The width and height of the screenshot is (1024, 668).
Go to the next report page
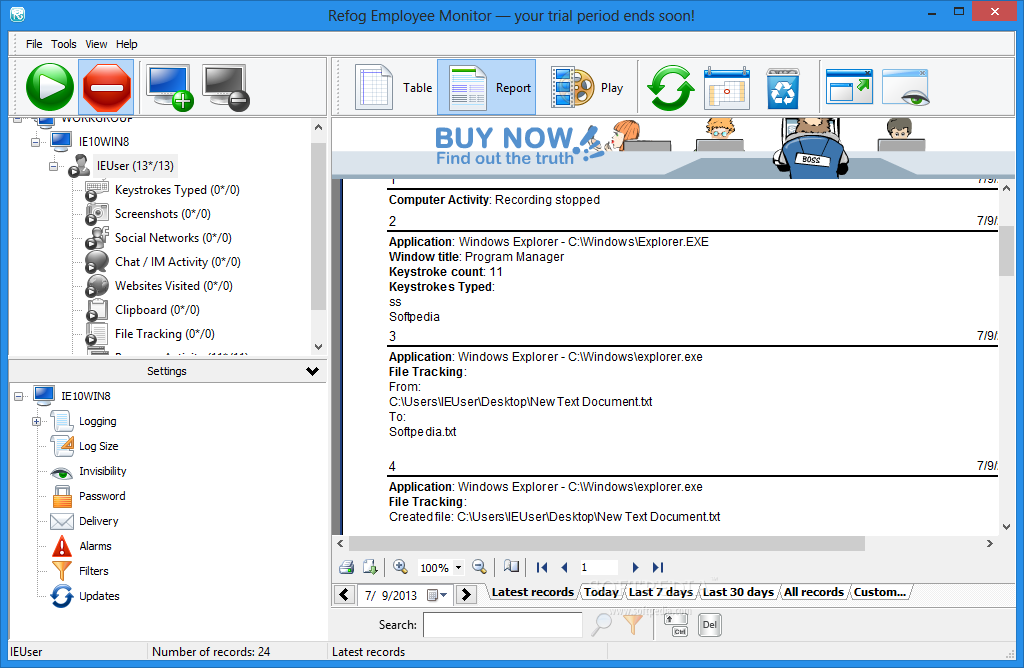[635, 567]
